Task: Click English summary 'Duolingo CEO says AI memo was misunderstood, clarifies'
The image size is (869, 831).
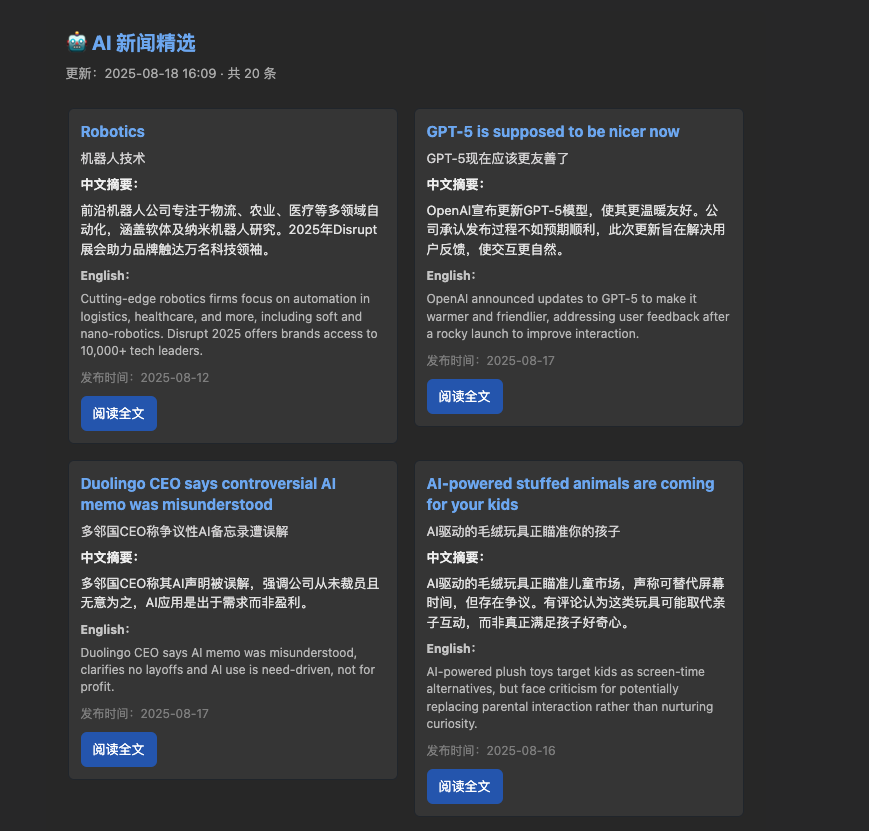Action: coord(228,670)
